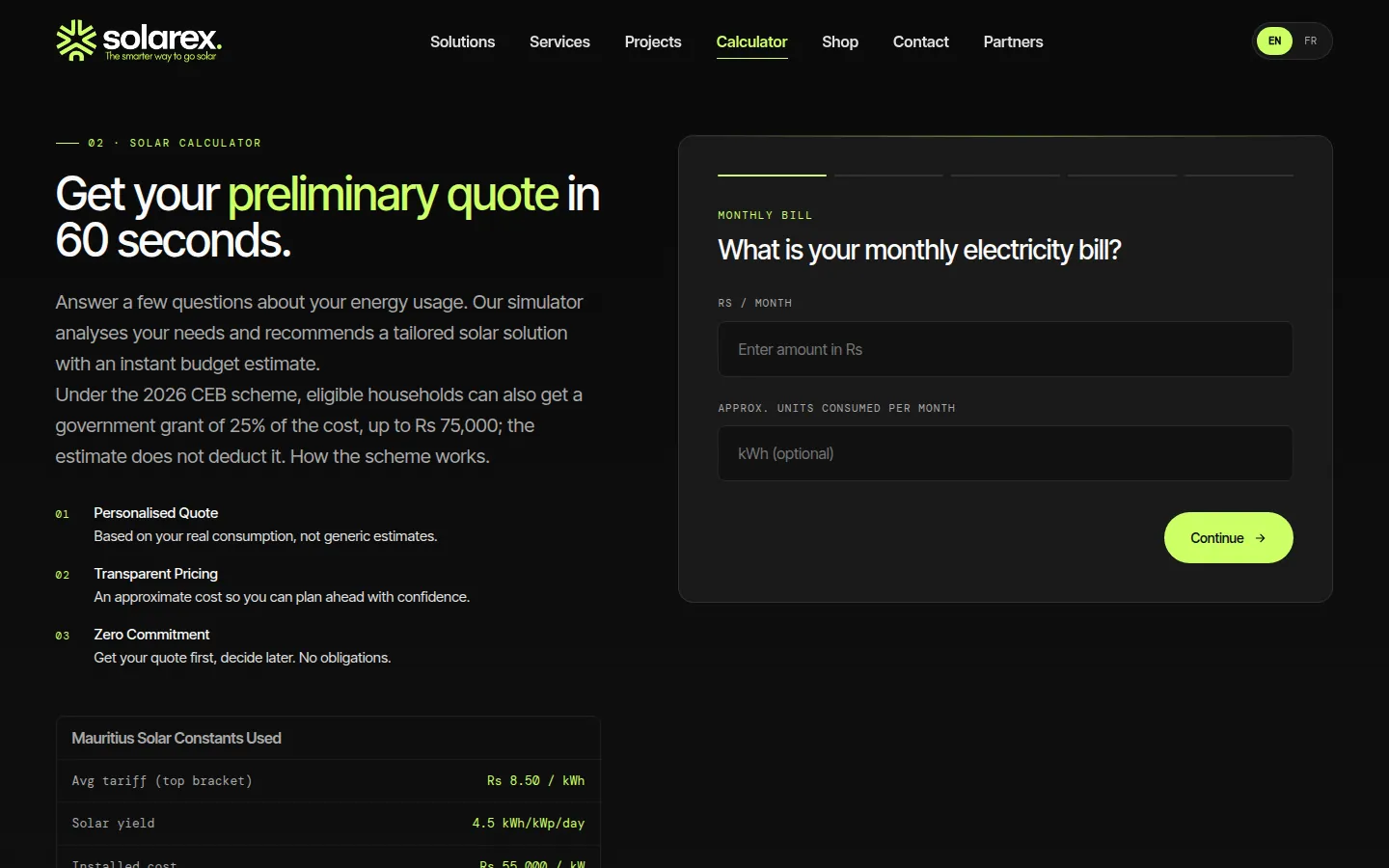
Task: Open the Projects page
Action: pyautogui.click(x=653, y=41)
